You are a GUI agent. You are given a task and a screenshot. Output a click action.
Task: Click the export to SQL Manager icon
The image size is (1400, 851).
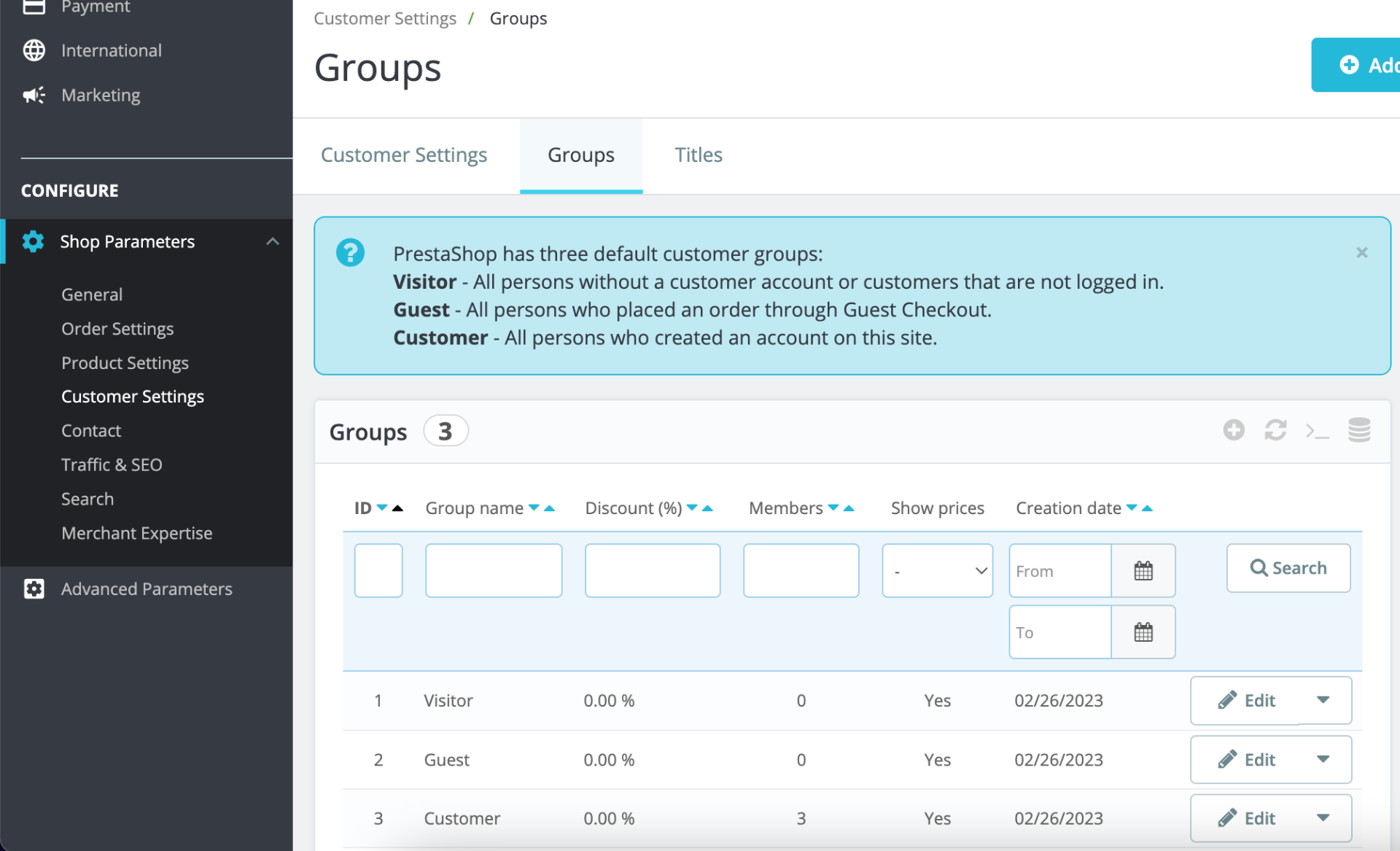click(1358, 430)
